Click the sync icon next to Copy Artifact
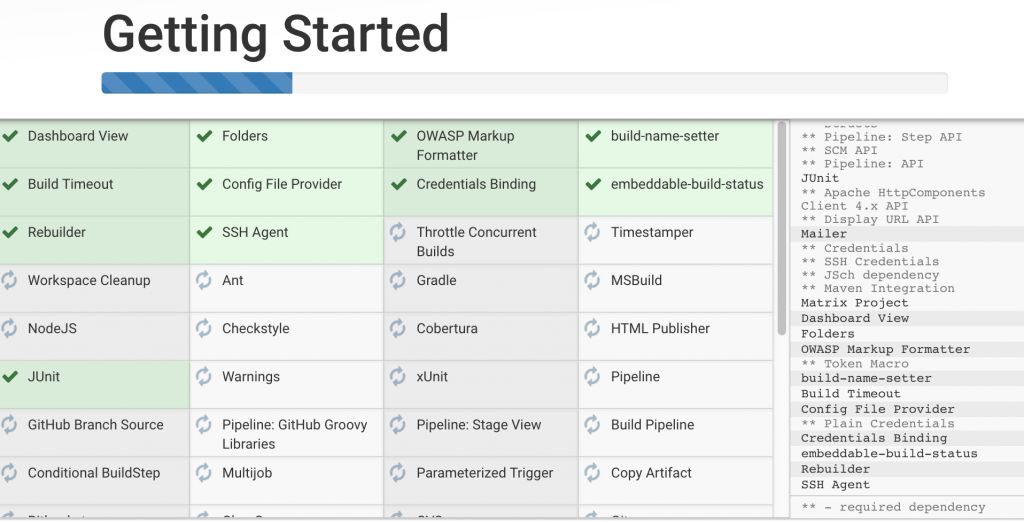The height and width of the screenshot is (523, 1024). click(592, 473)
